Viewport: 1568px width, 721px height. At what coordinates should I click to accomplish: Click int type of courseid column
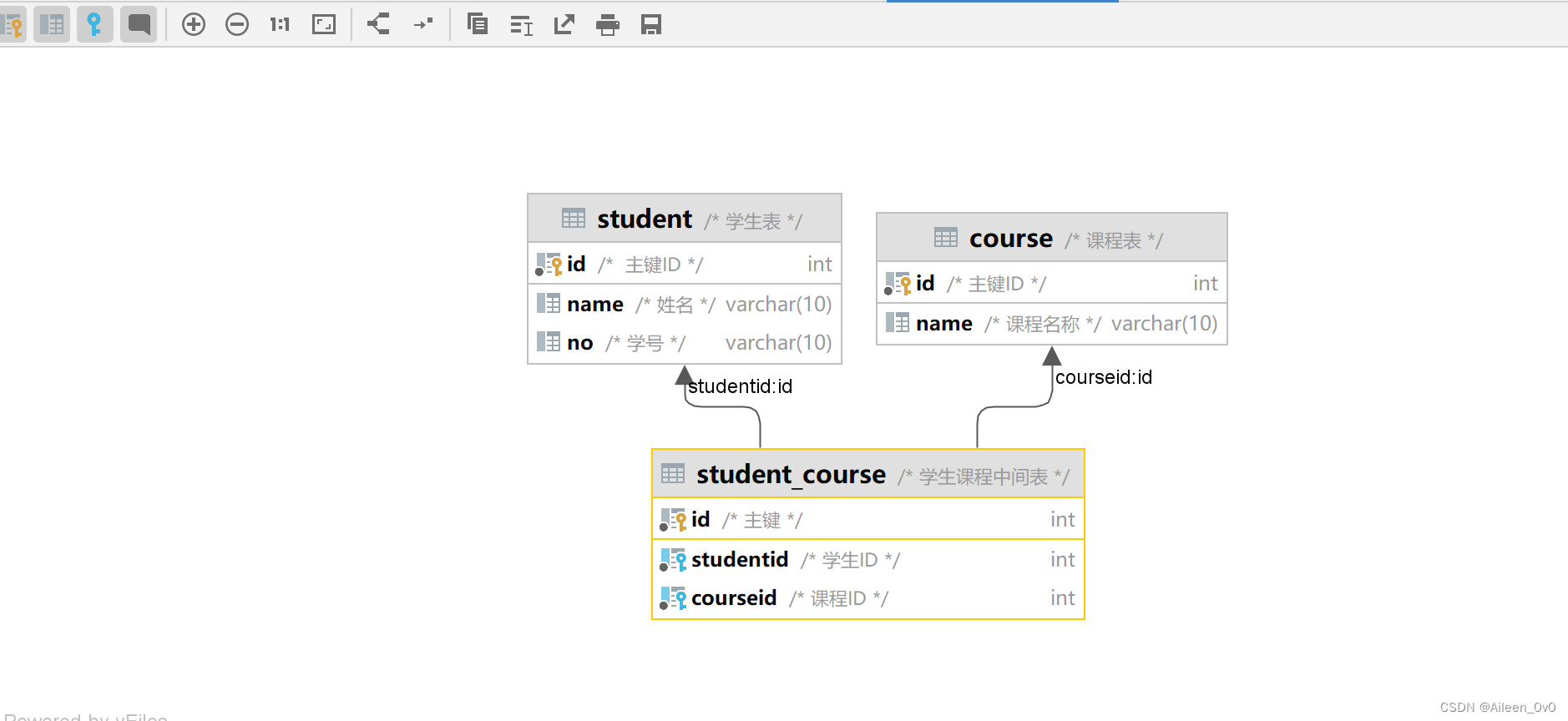coord(1062,598)
